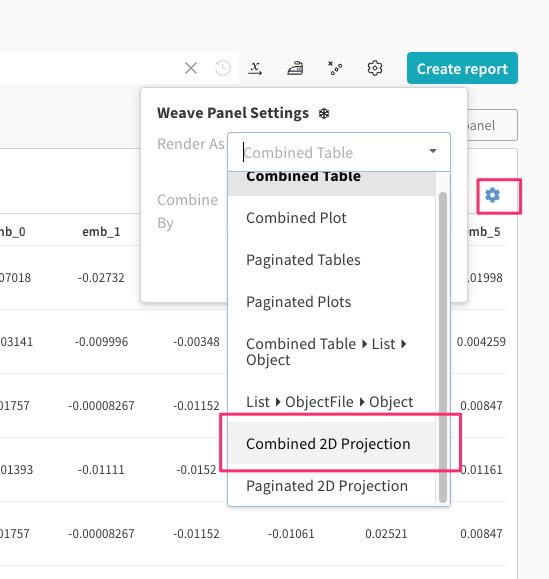Click the snowflake icon beside Weave Panel Settings
549x579 pixels.
(x=324, y=113)
